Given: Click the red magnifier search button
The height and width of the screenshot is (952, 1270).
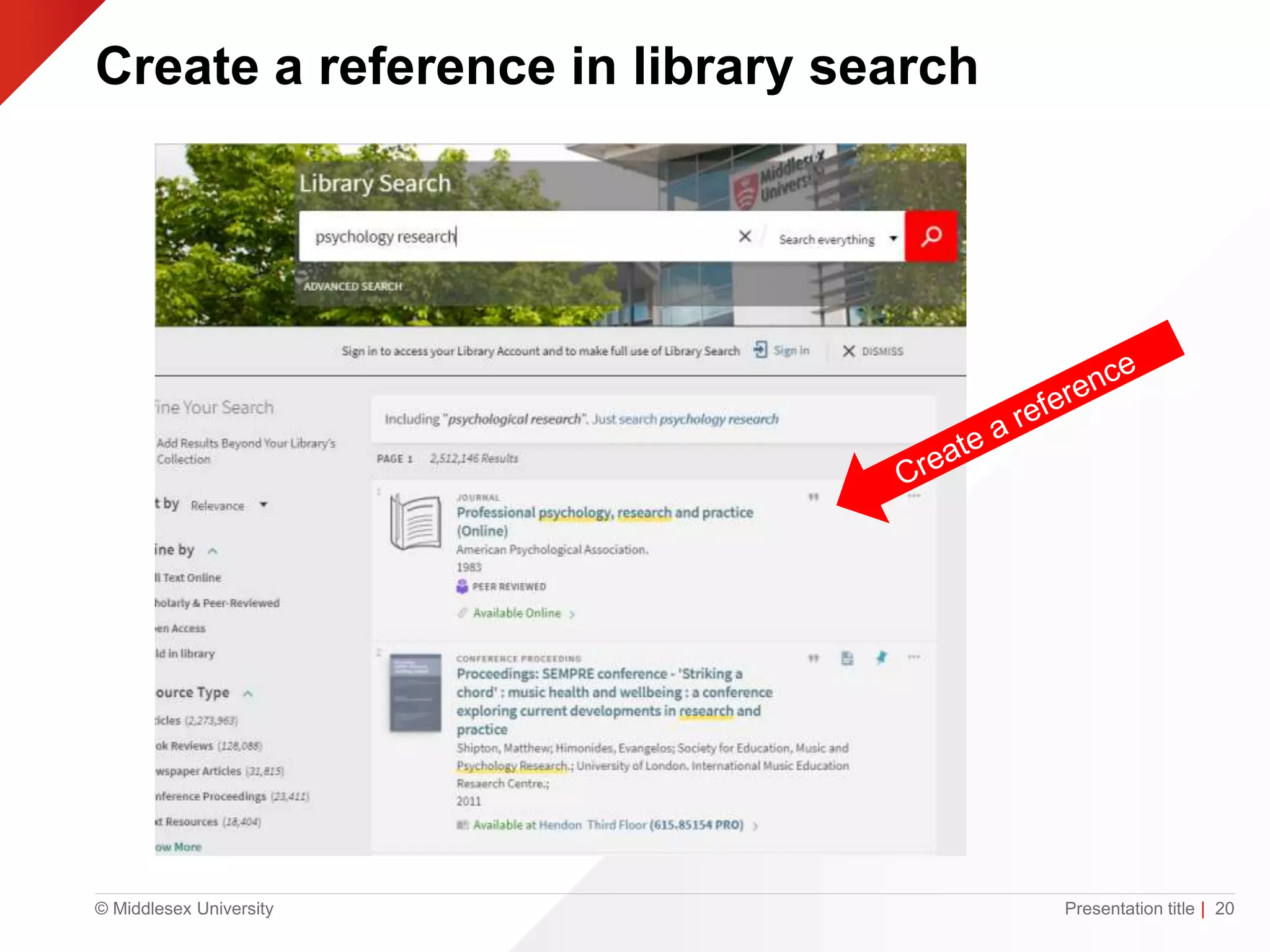Looking at the screenshot, I should [931, 236].
